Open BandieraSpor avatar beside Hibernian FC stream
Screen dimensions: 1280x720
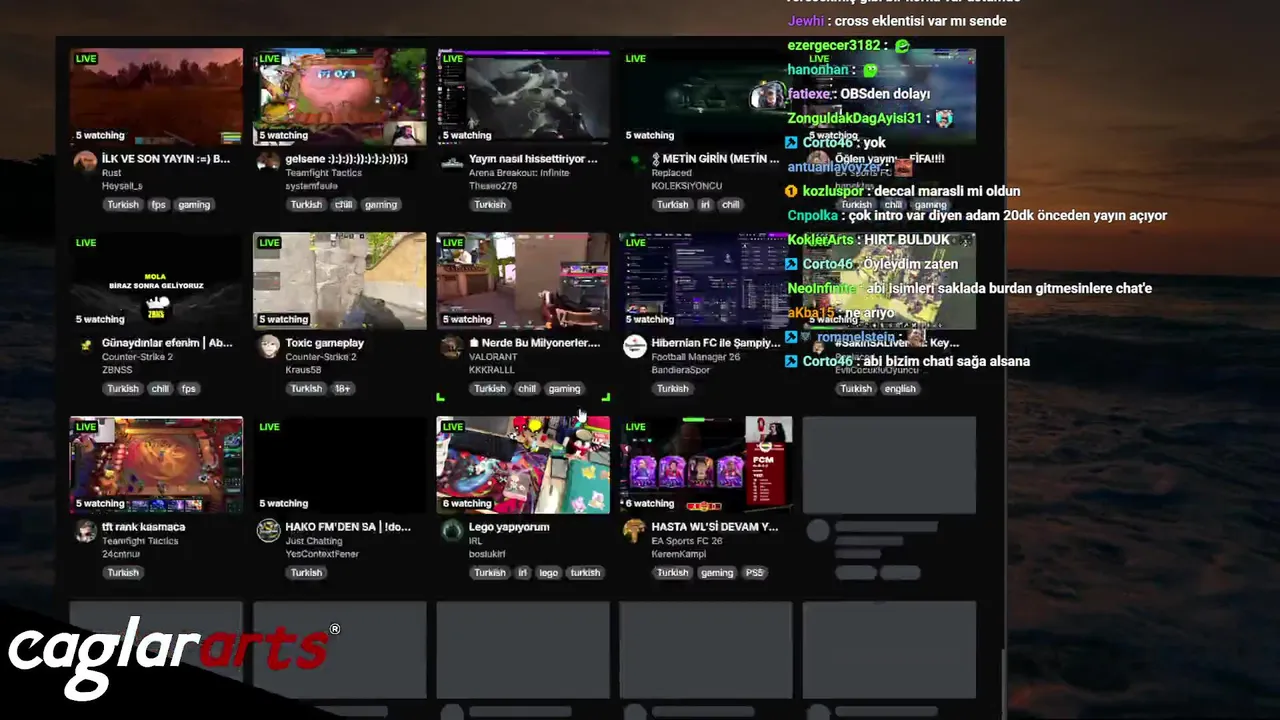coord(635,345)
